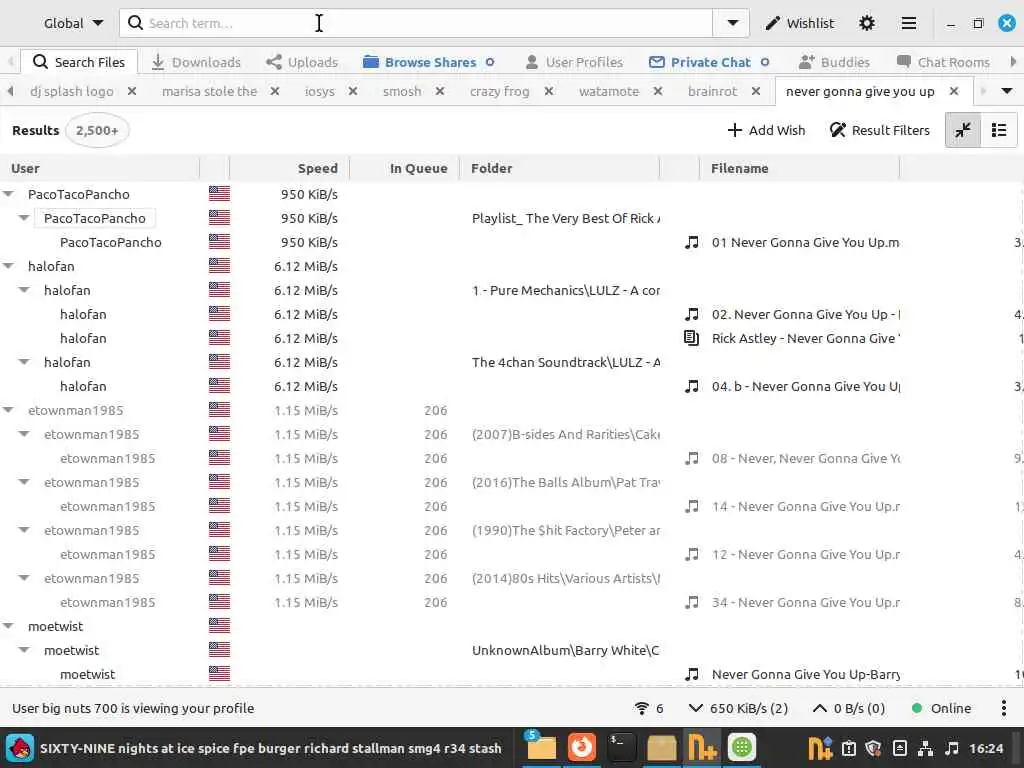This screenshot has width=1024, height=768.
Task: Click the text file icon of 'Rick Astley - Never Gonna Give'
Action: (x=692, y=338)
